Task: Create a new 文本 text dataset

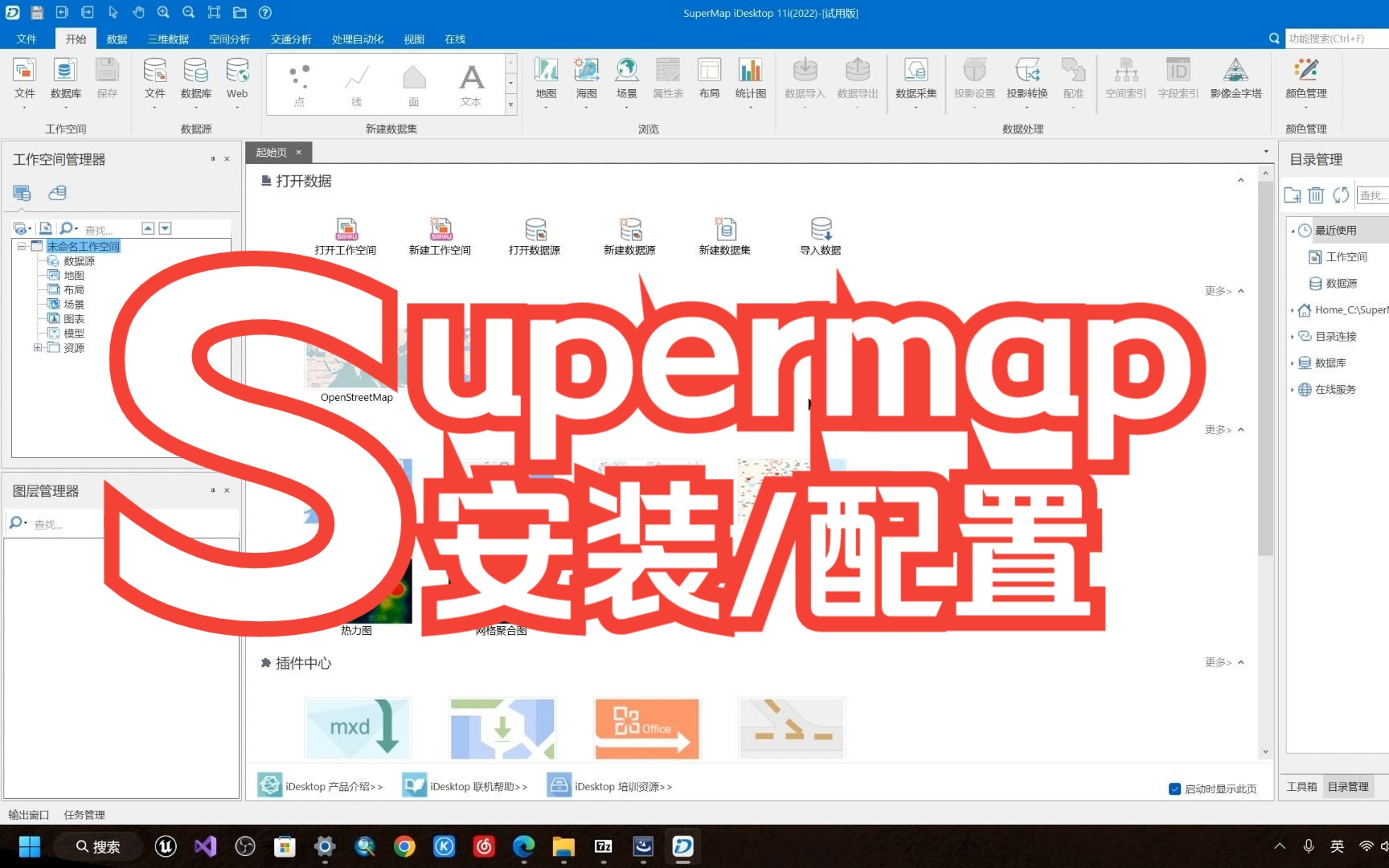Action: click(471, 86)
